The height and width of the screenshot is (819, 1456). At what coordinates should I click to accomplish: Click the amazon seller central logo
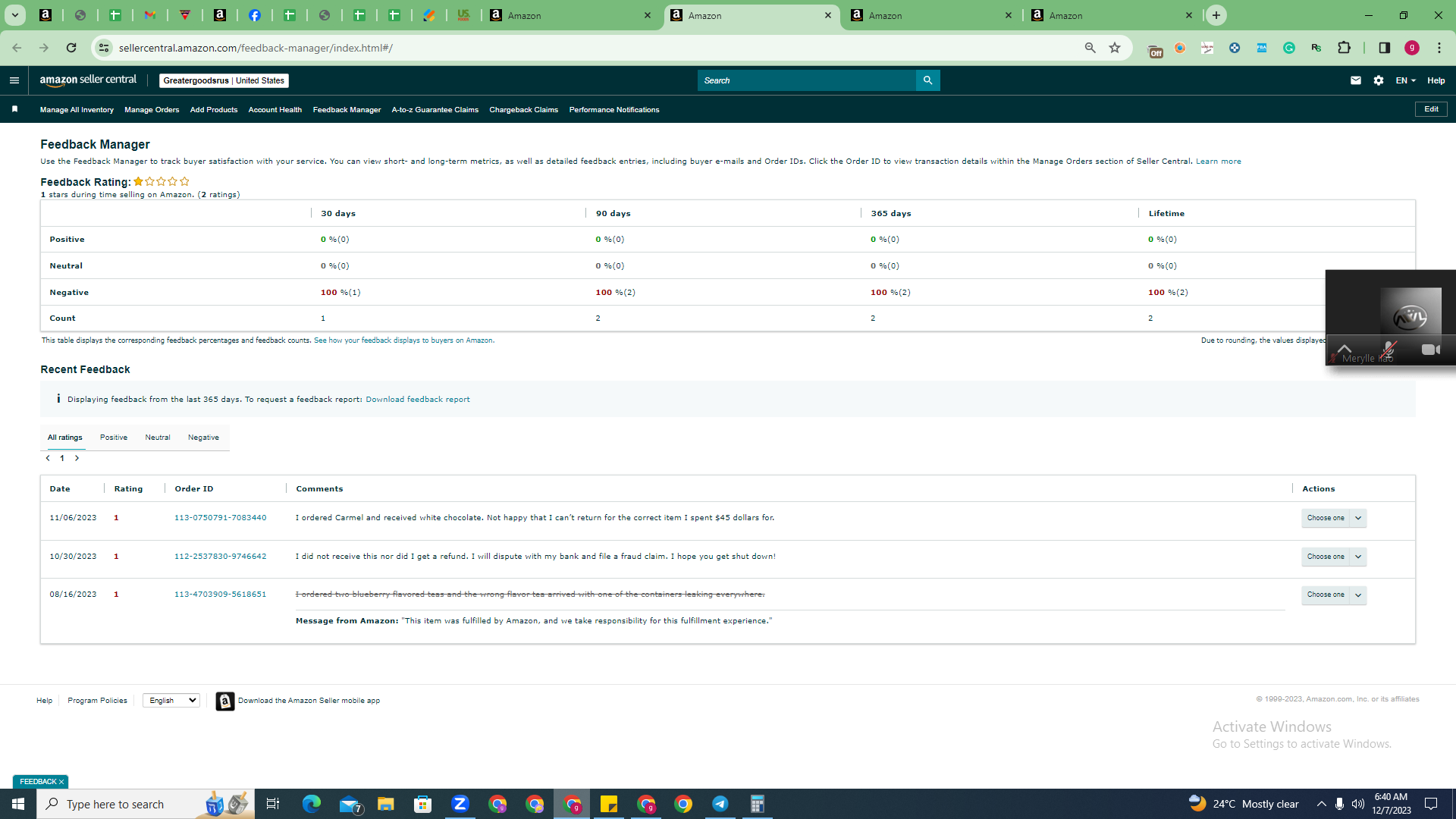click(x=88, y=80)
